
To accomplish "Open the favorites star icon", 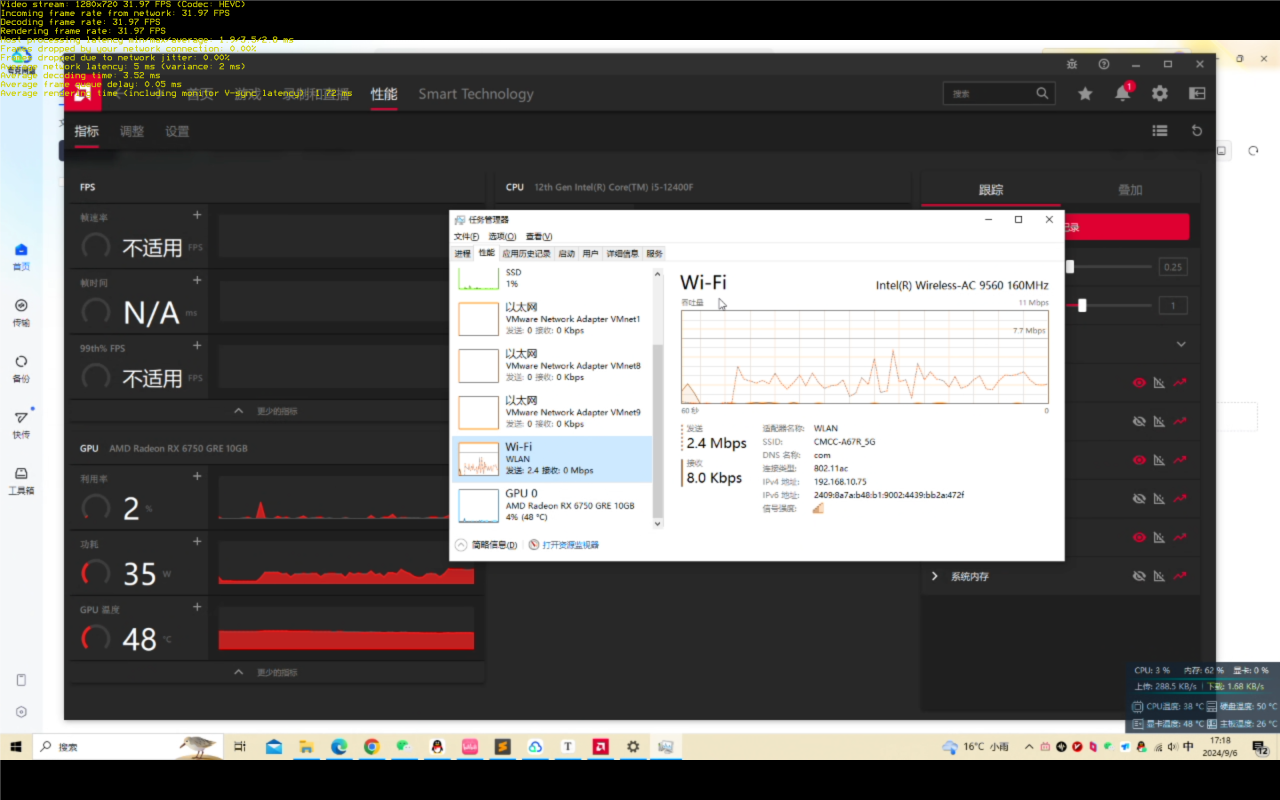I will coord(1085,93).
